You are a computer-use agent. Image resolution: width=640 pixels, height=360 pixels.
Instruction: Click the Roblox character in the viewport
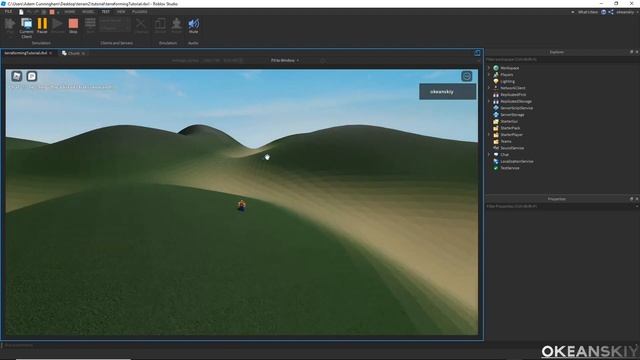point(242,205)
